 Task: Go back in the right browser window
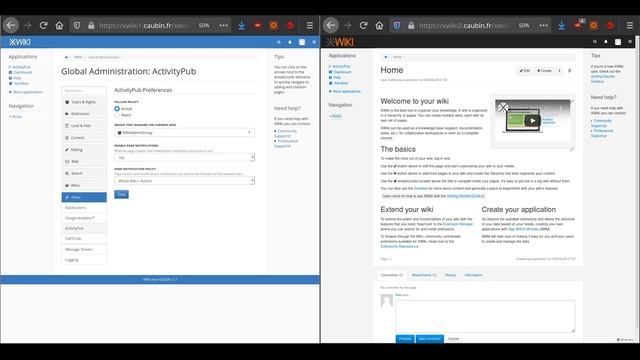[x=331, y=25]
